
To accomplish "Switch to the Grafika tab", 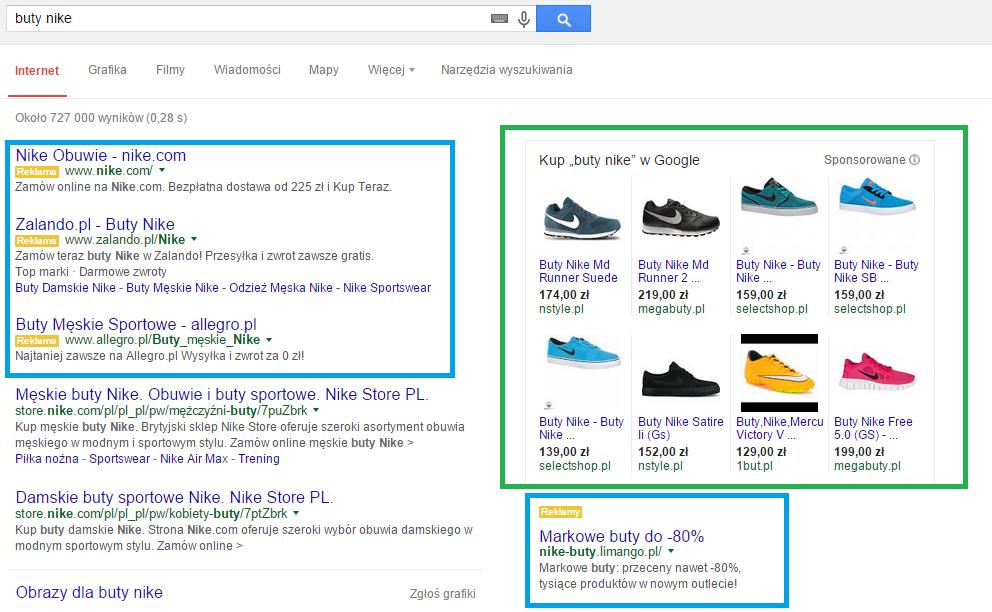I will (107, 70).
